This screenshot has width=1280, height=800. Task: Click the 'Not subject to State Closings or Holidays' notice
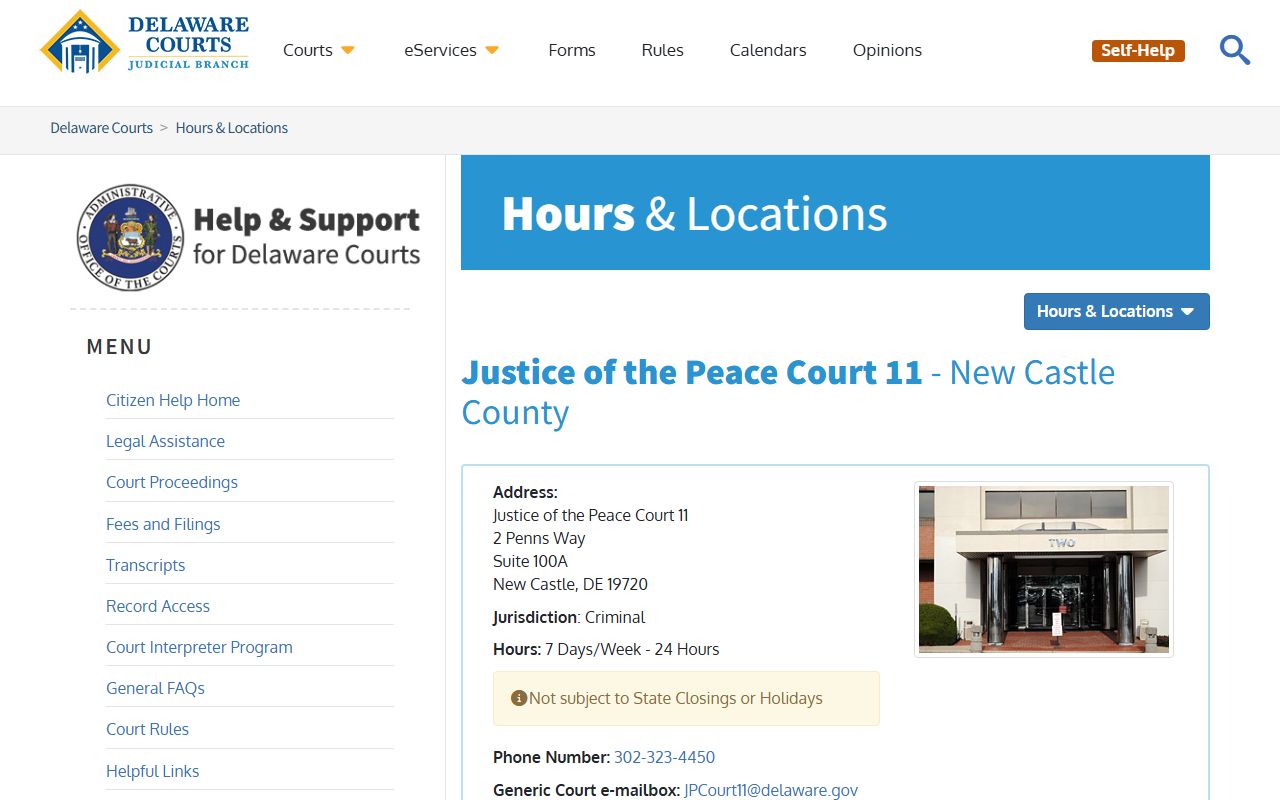(x=686, y=698)
